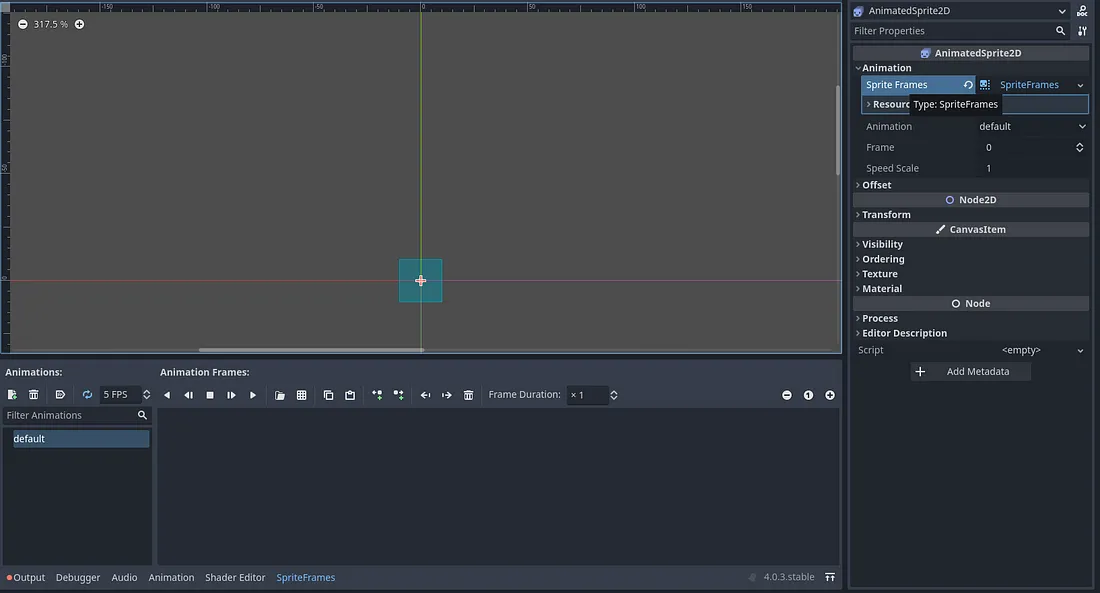The width and height of the screenshot is (1100, 593).
Task: Adjust the Frame value stepper
Action: click(x=1080, y=147)
